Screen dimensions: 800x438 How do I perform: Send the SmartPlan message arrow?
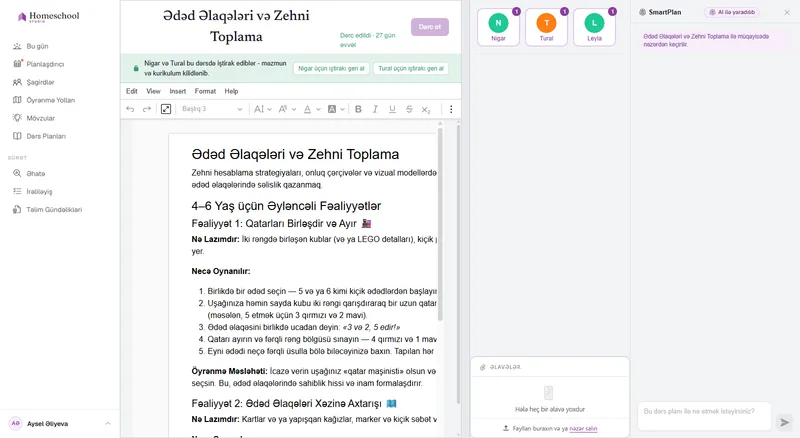point(784,422)
